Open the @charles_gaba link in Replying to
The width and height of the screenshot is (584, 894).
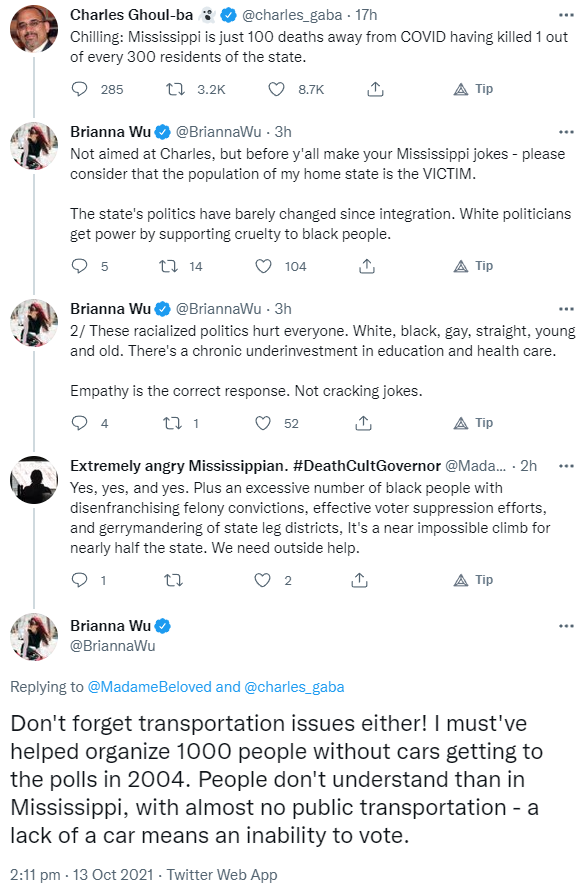click(x=294, y=687)
